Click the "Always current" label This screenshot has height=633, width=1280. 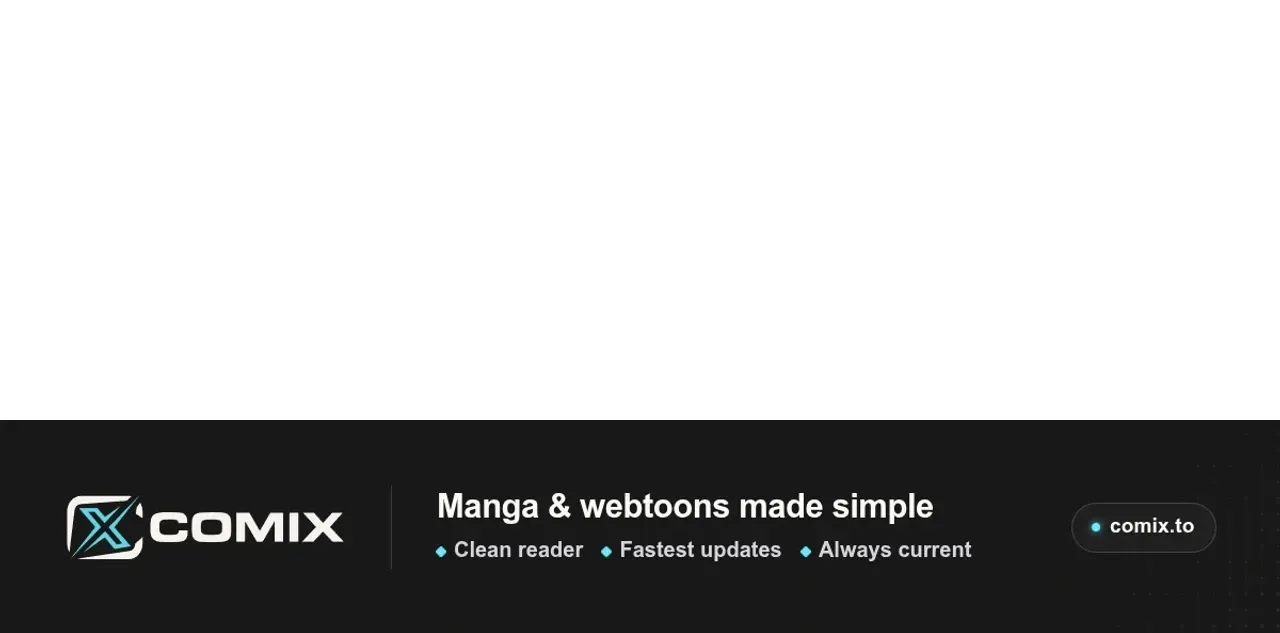895,550
